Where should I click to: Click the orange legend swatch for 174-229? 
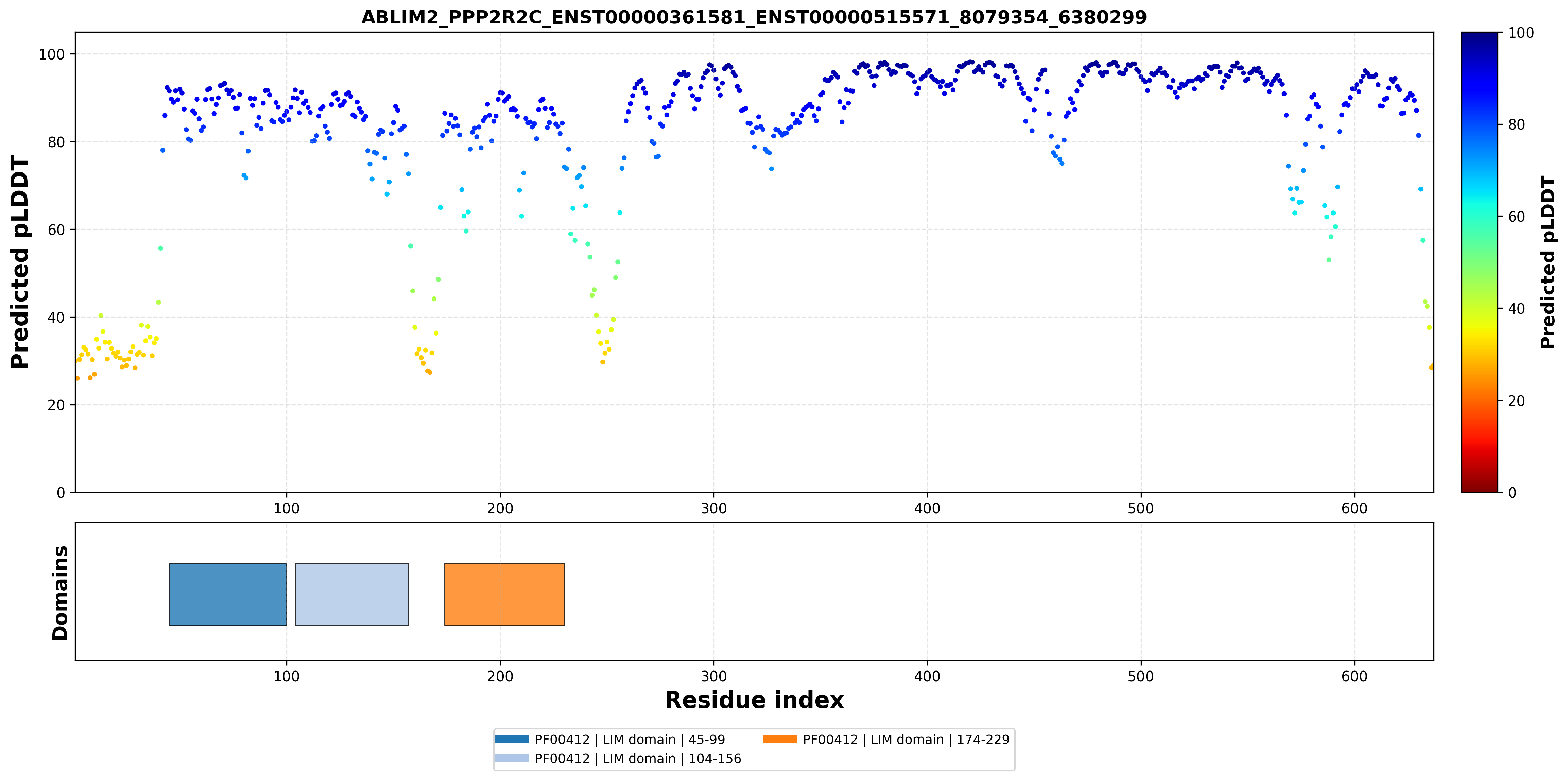(x=780, y=739)
